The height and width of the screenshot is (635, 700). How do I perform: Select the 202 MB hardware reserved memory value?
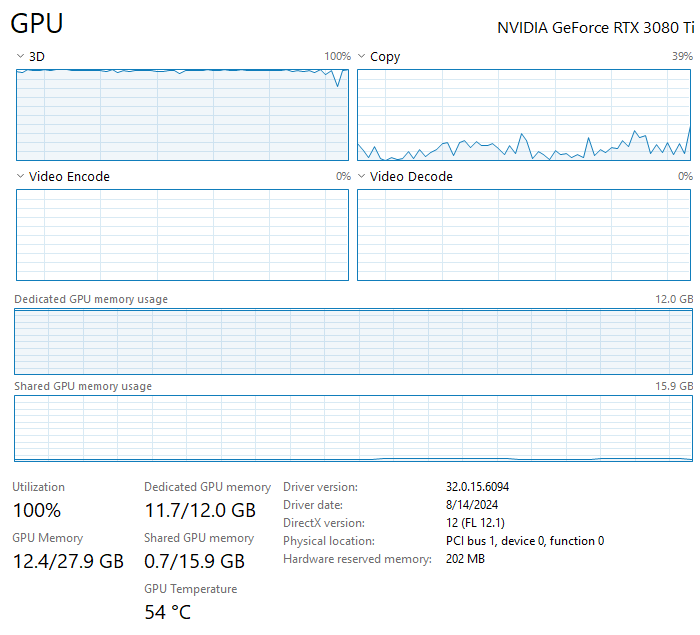point(465,559)
